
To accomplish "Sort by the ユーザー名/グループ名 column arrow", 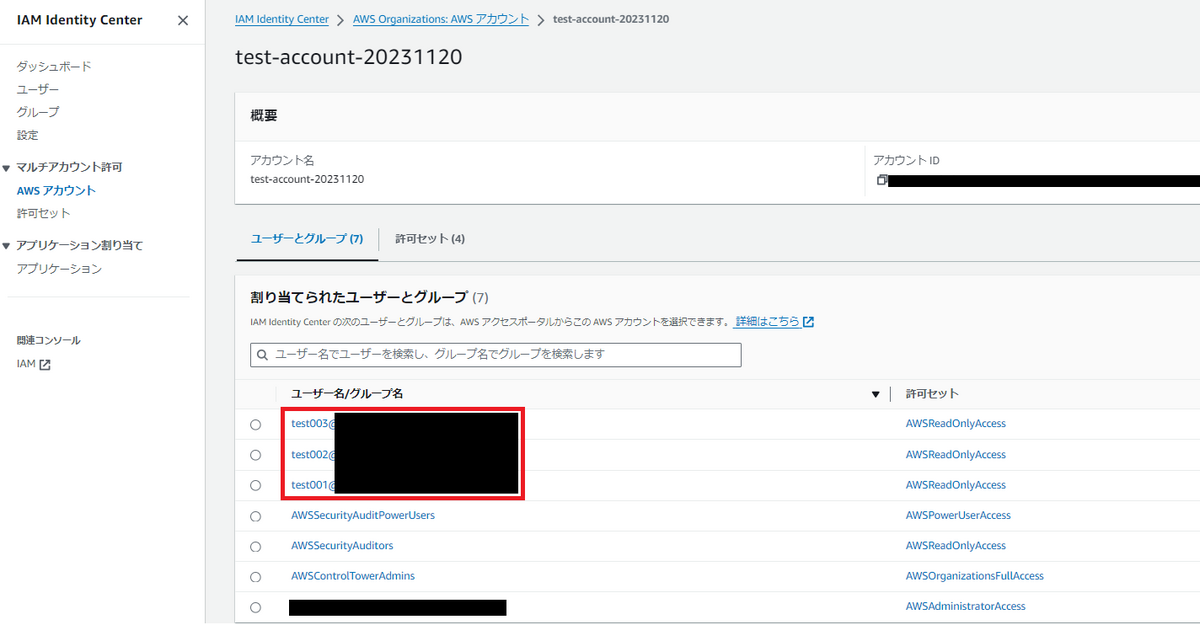I will [876, 394].
